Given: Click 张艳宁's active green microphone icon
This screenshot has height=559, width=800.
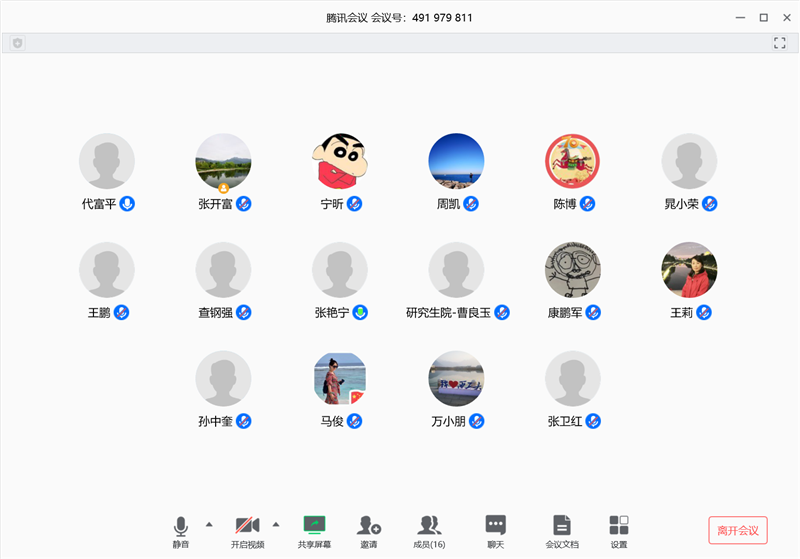Looking at the screenshot, I should click(x=360, y=313).
